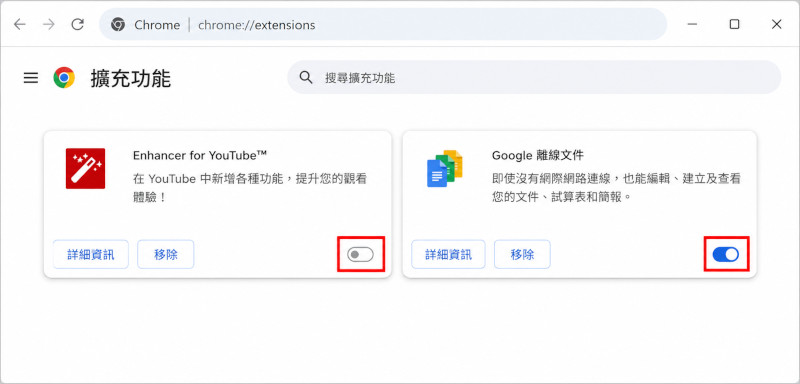This screenshot has height=384, width=800.
Task: Click the Google 離線文件 title
Action: click(x=538, y=155)
